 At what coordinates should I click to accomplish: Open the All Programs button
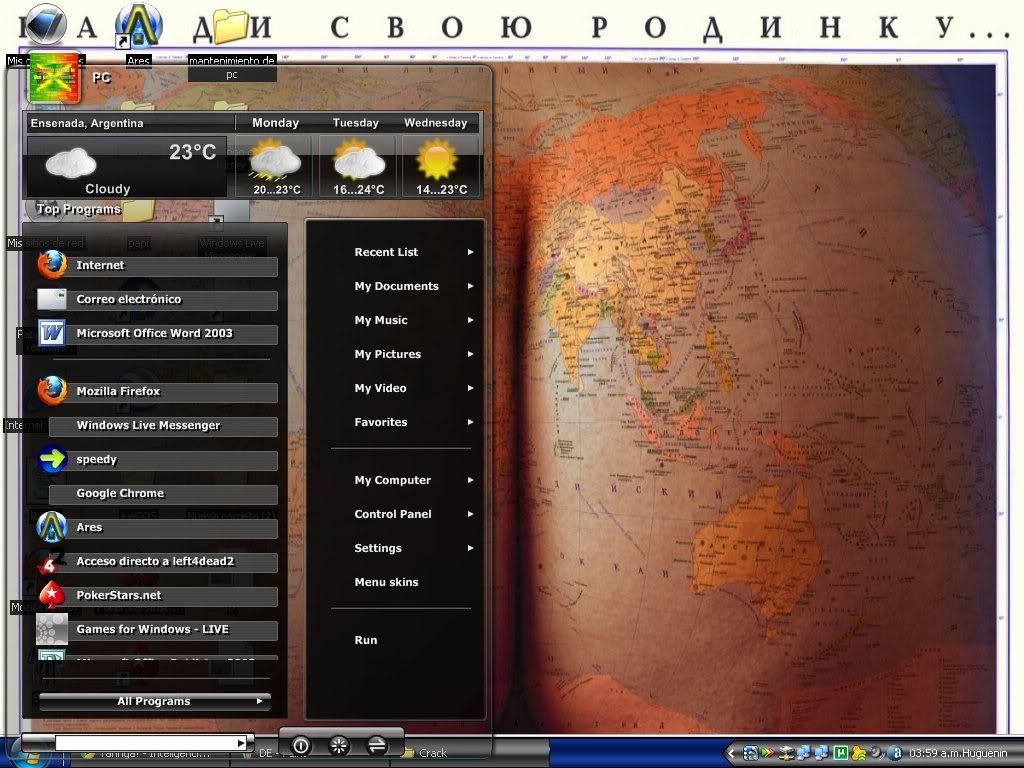155,701
